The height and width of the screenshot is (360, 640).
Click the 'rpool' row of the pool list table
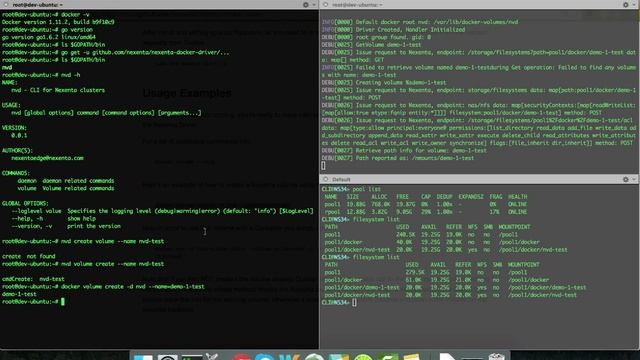tap(426, 212)
